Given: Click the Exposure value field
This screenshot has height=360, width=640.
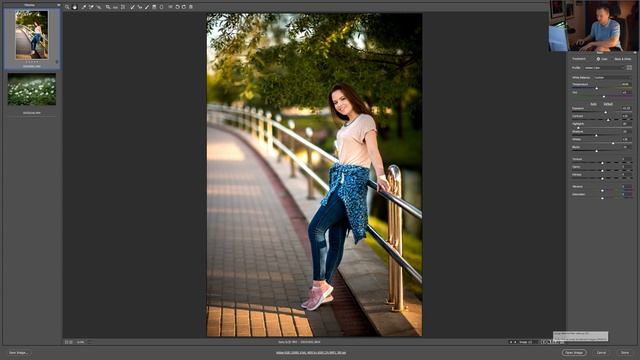Looking at the screenshot, I should (x=626, y=108).
